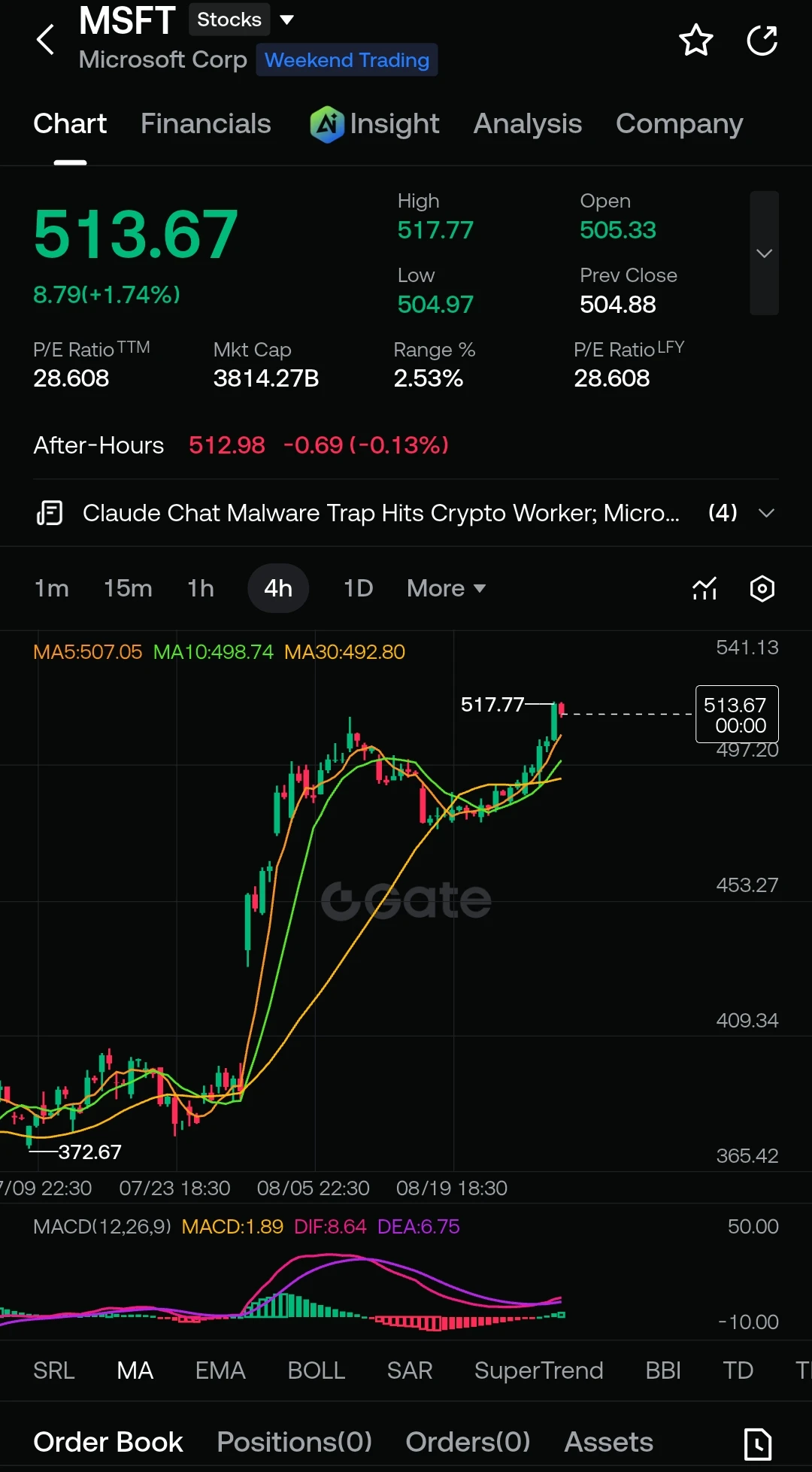The image size is (812, 1472).
Task: Enable the BOLL indicator
Action: coord(316,1370)
